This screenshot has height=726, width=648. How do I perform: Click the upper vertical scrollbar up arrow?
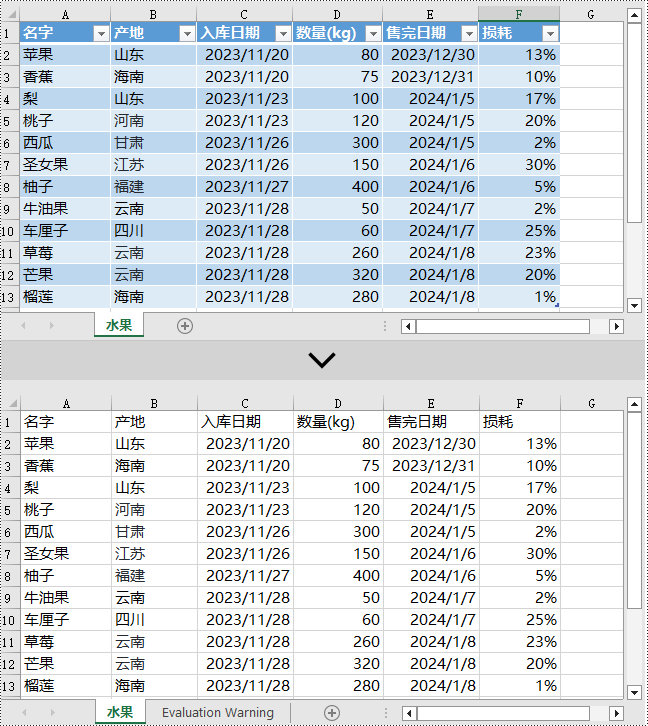[x=634, y=15]
